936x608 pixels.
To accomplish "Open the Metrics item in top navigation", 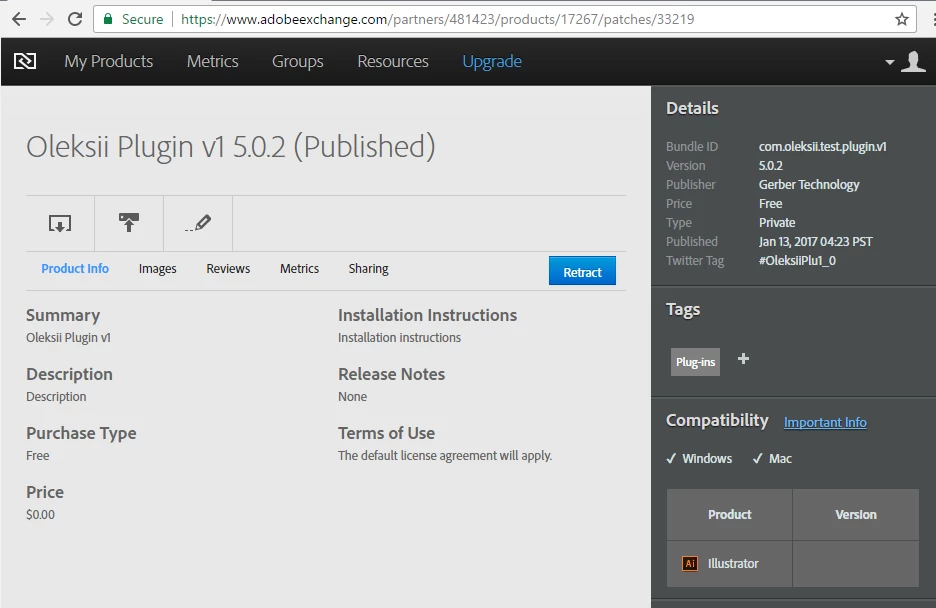I will click(213, 61).
